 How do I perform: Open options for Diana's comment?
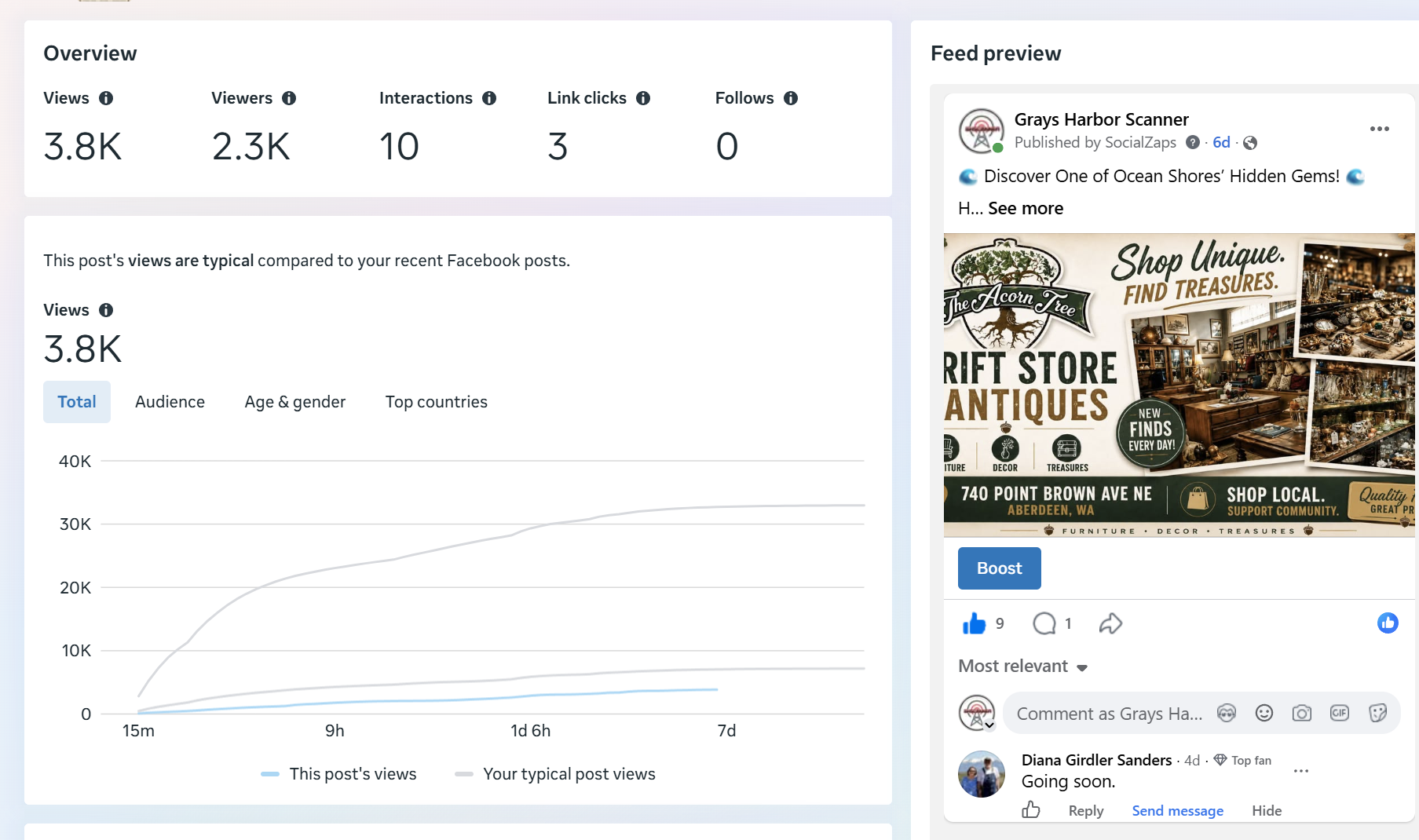(x=1301, y=771)
